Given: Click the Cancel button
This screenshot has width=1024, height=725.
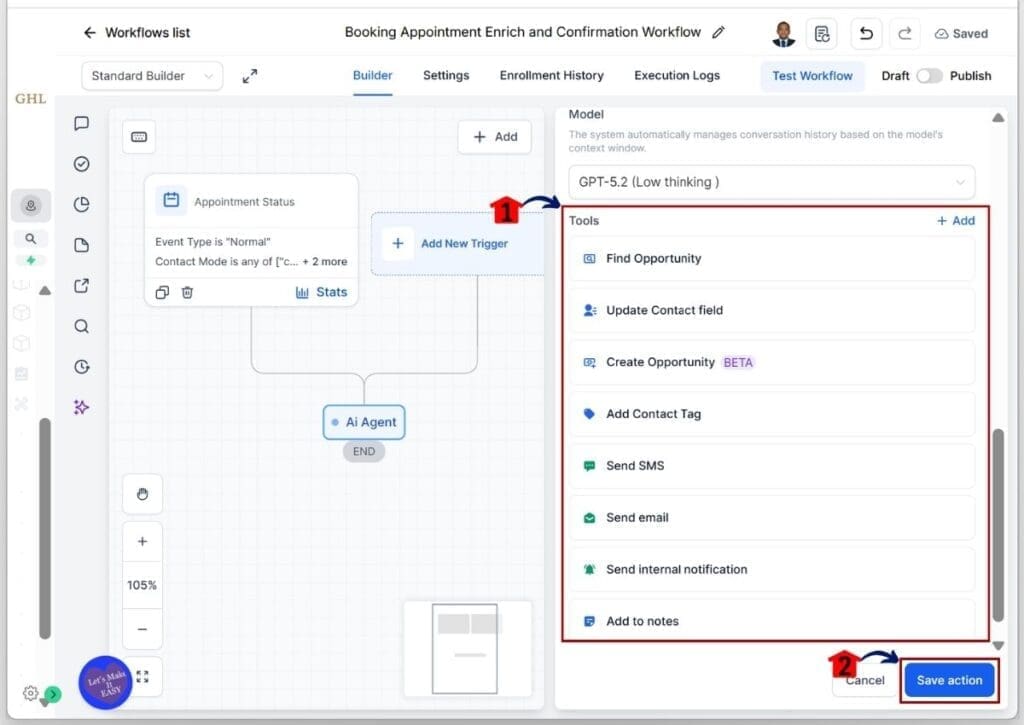Looking at the screenshot, I should pyautogui.click(x=865, y=680).
